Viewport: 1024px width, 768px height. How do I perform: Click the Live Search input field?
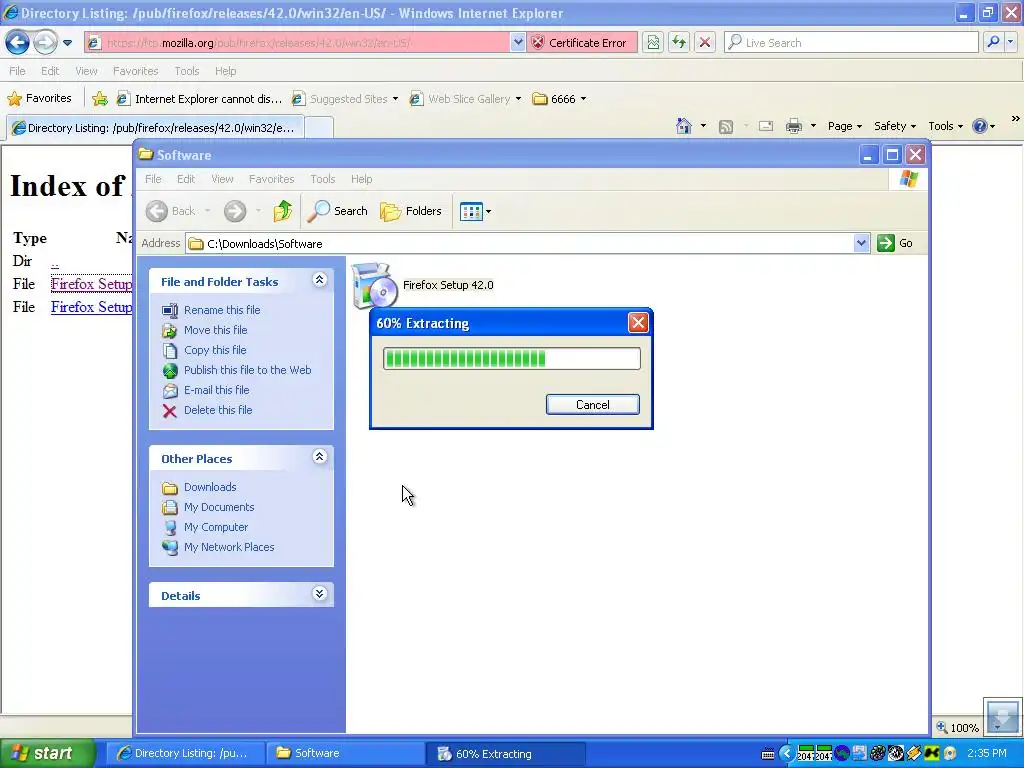pyautogui.click(x=851, y=42)
